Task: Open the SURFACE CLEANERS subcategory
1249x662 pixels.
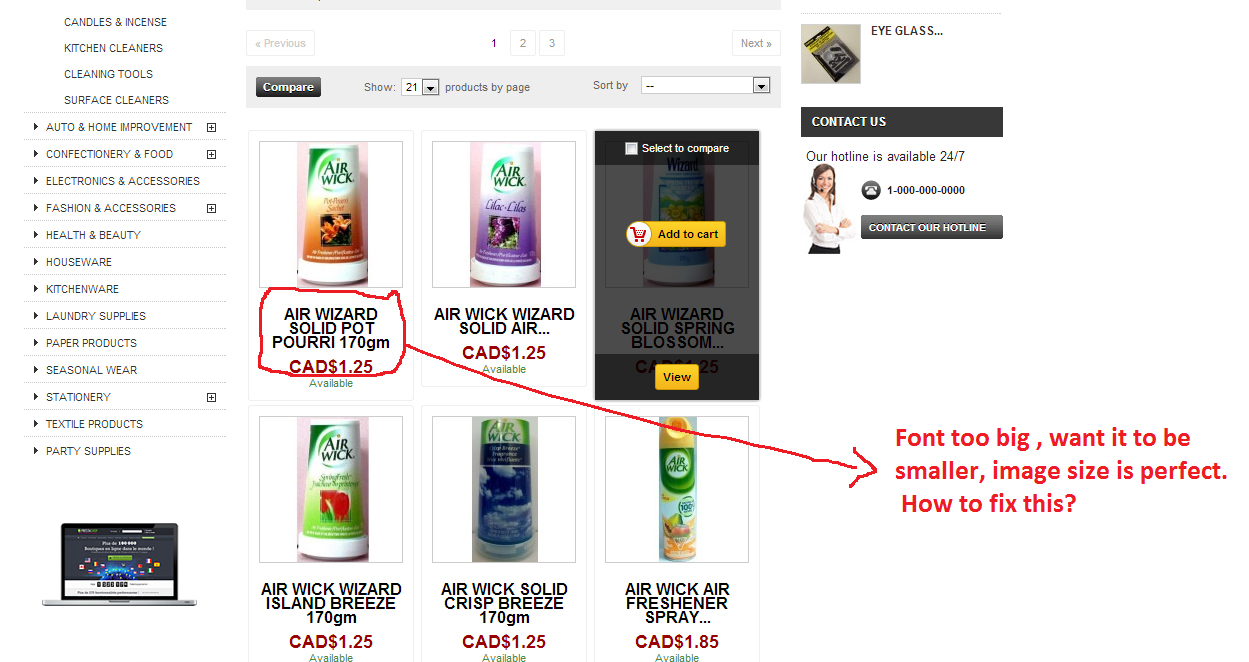Action: point(116,100)
